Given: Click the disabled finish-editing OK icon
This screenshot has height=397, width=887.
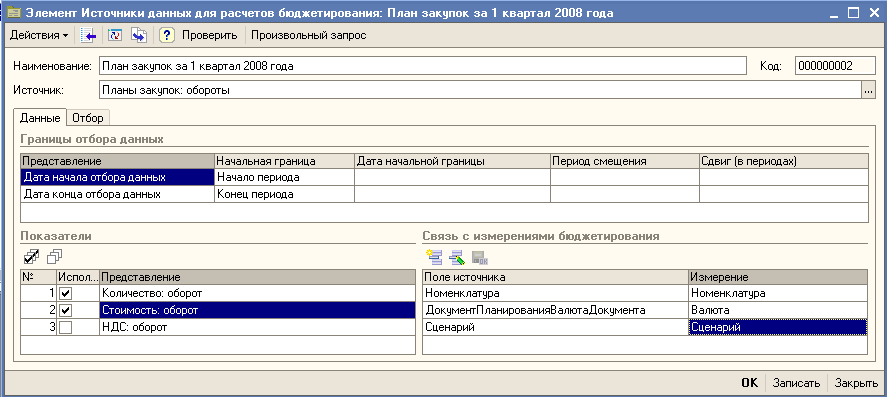Looking at the screenshot, I should pos(479,258).
